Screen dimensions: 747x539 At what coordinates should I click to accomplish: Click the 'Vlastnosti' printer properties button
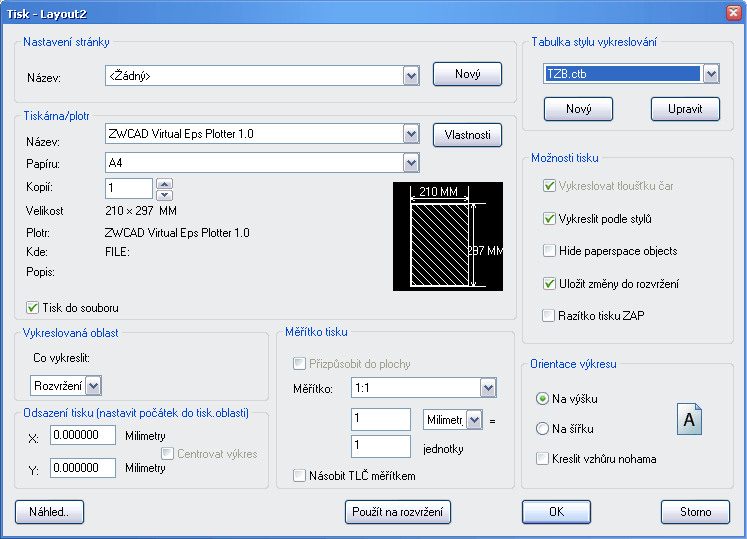(467, 135)
